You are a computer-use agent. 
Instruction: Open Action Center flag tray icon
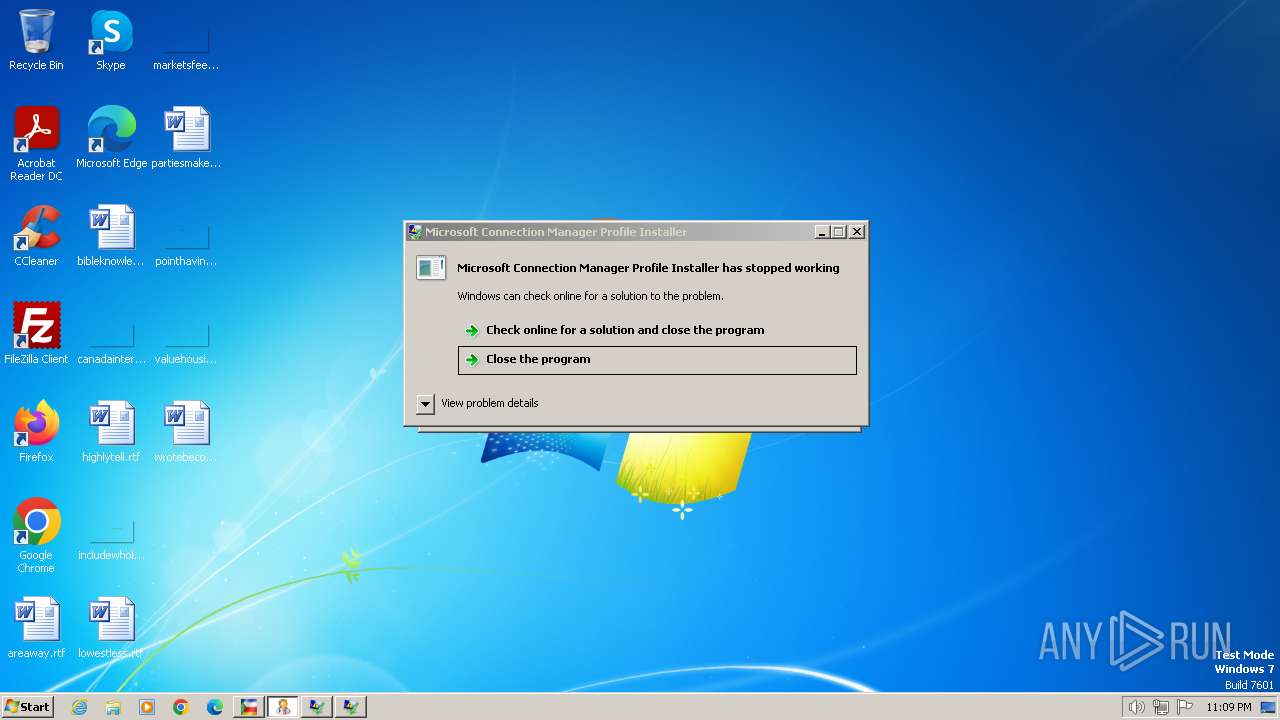pos(1185,707)
